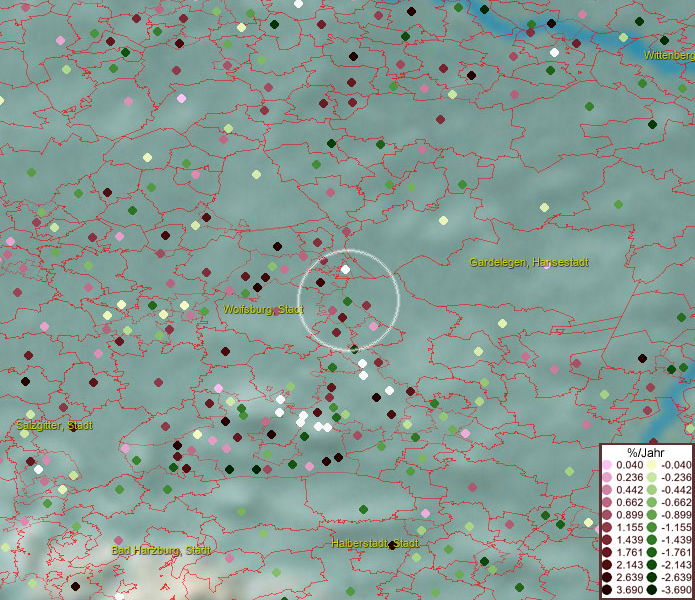Click the Gardelegen, Hansestadt map label

(529, 262)
